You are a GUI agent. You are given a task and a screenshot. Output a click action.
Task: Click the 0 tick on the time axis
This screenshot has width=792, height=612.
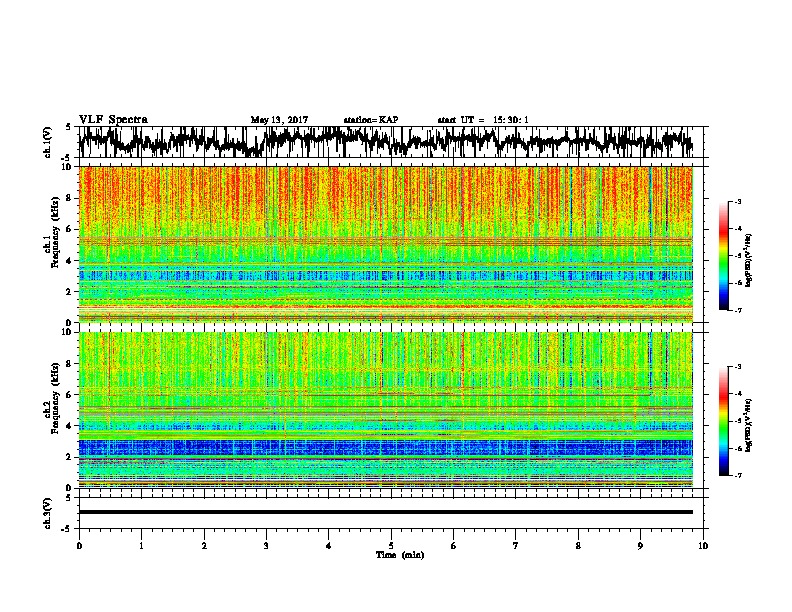coord(79,546)
